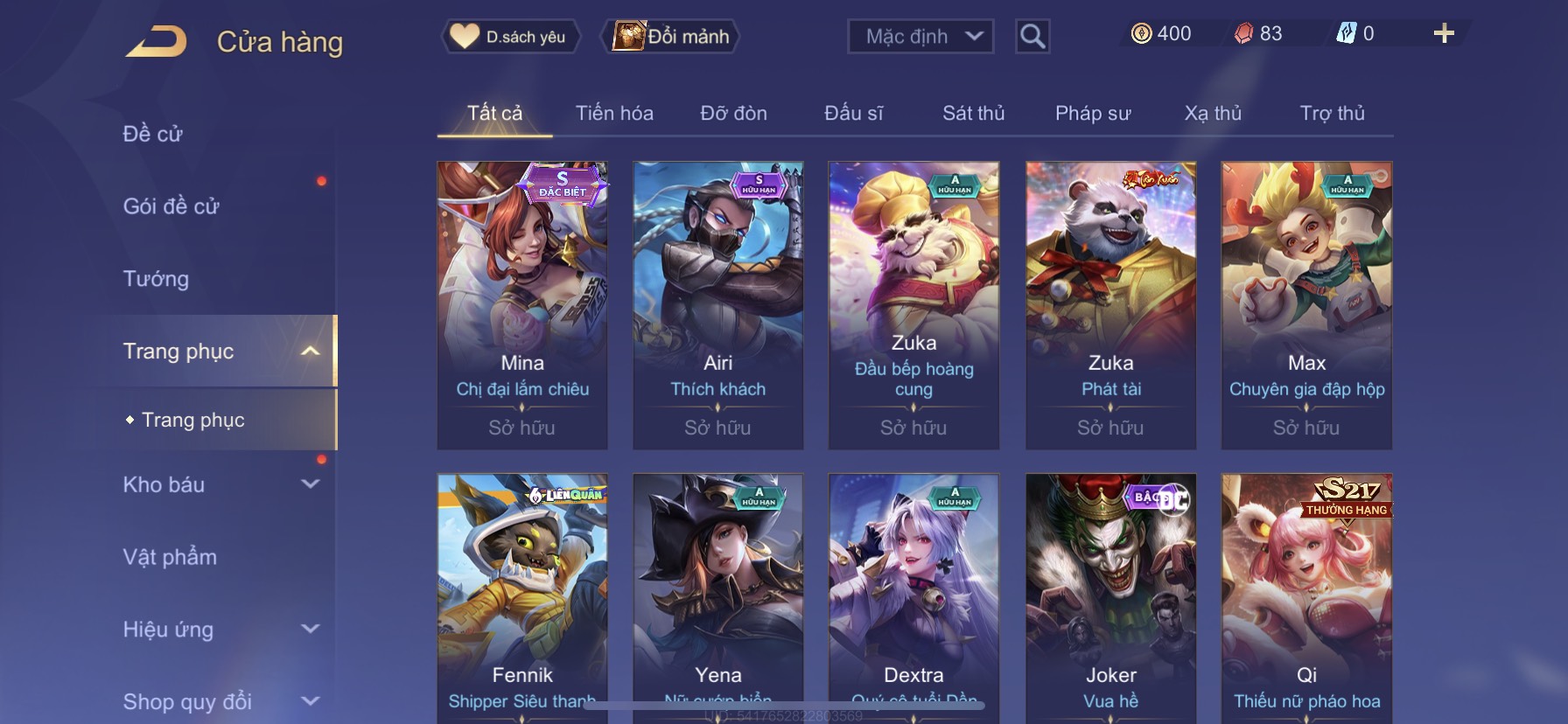
Task: Tap the back arrow logo icon
Action: pyautogui.click(x=156, y=41)
